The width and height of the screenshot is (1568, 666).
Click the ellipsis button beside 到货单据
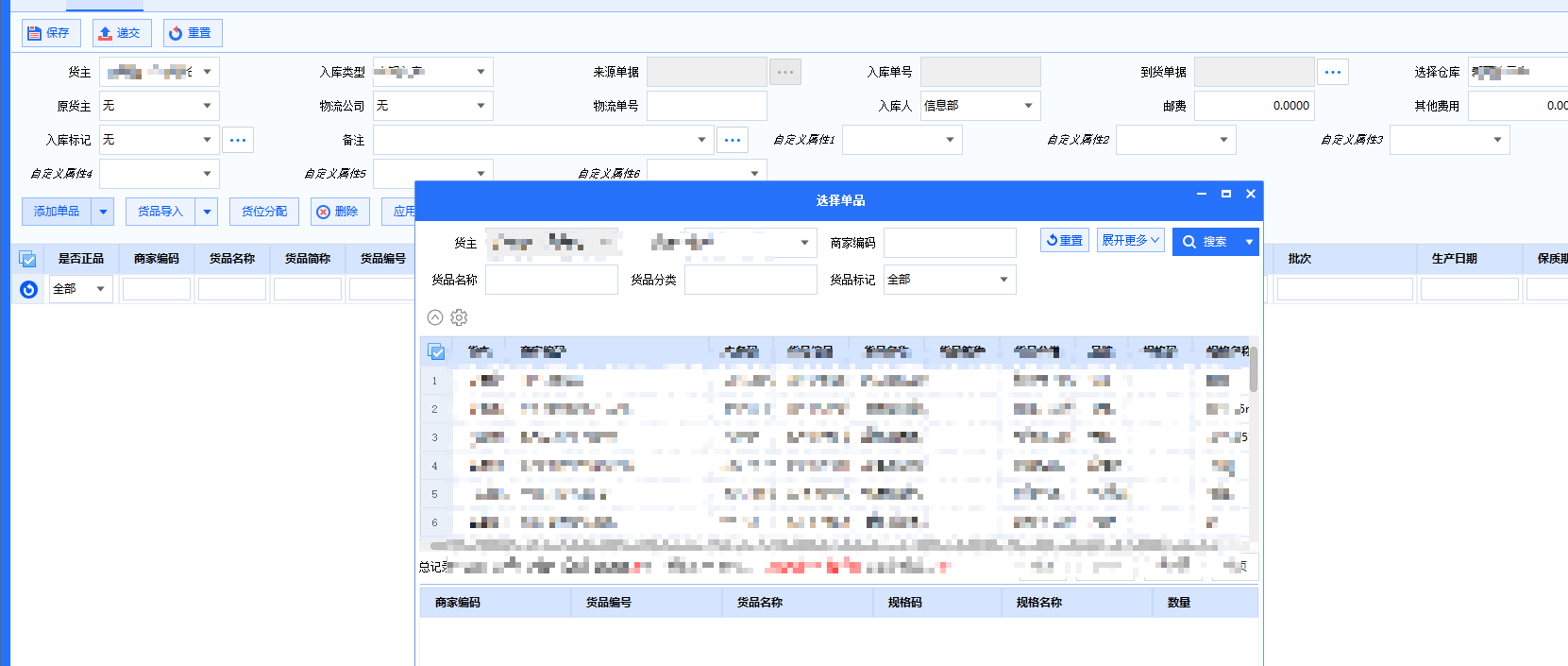tap(1333, 72)
